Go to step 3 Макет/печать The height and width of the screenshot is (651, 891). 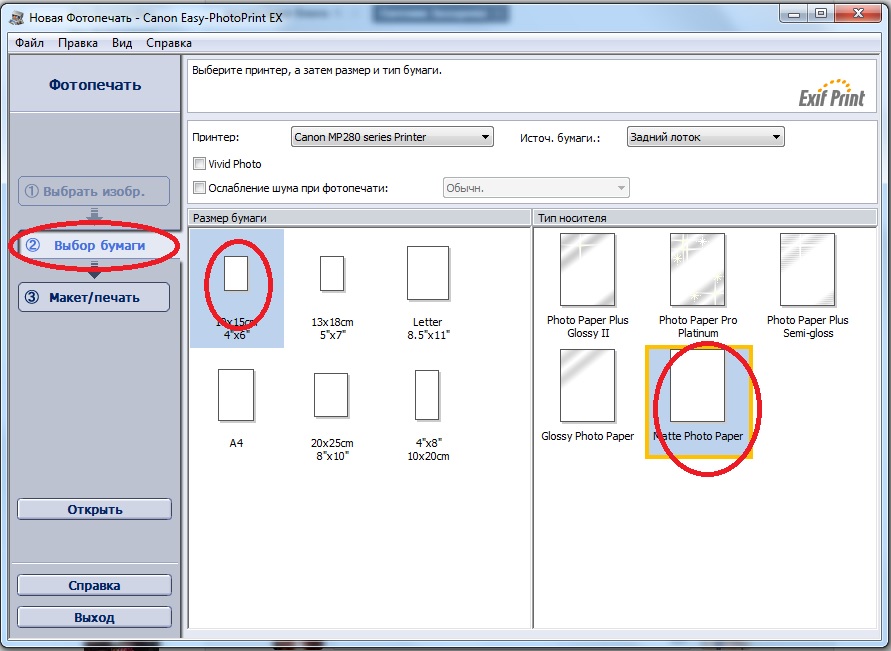(94, 297)
